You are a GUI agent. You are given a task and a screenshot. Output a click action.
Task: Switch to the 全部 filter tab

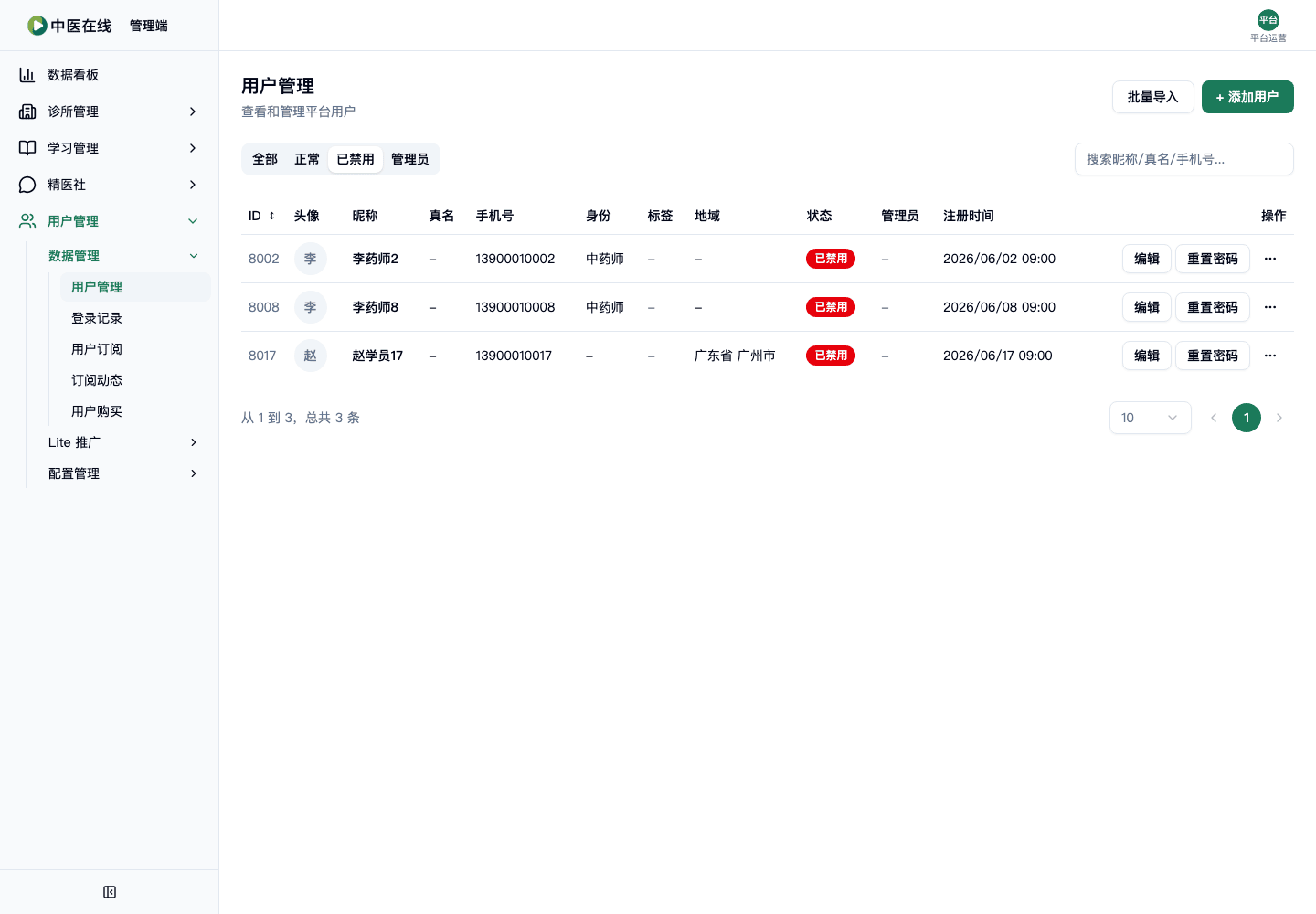coord(265,159)
